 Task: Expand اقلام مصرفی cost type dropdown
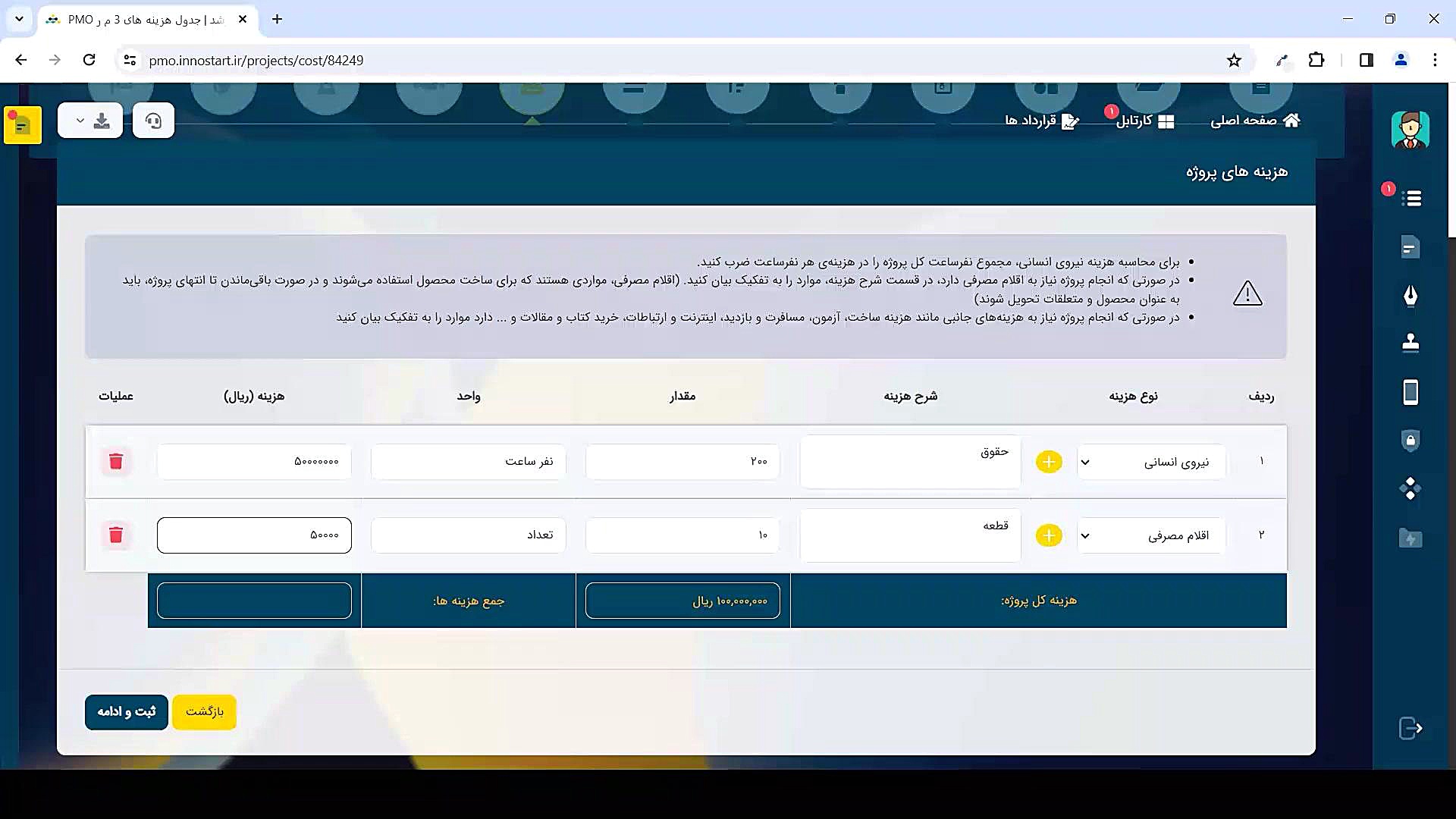pyautogui.click(x=1151, y=535)
